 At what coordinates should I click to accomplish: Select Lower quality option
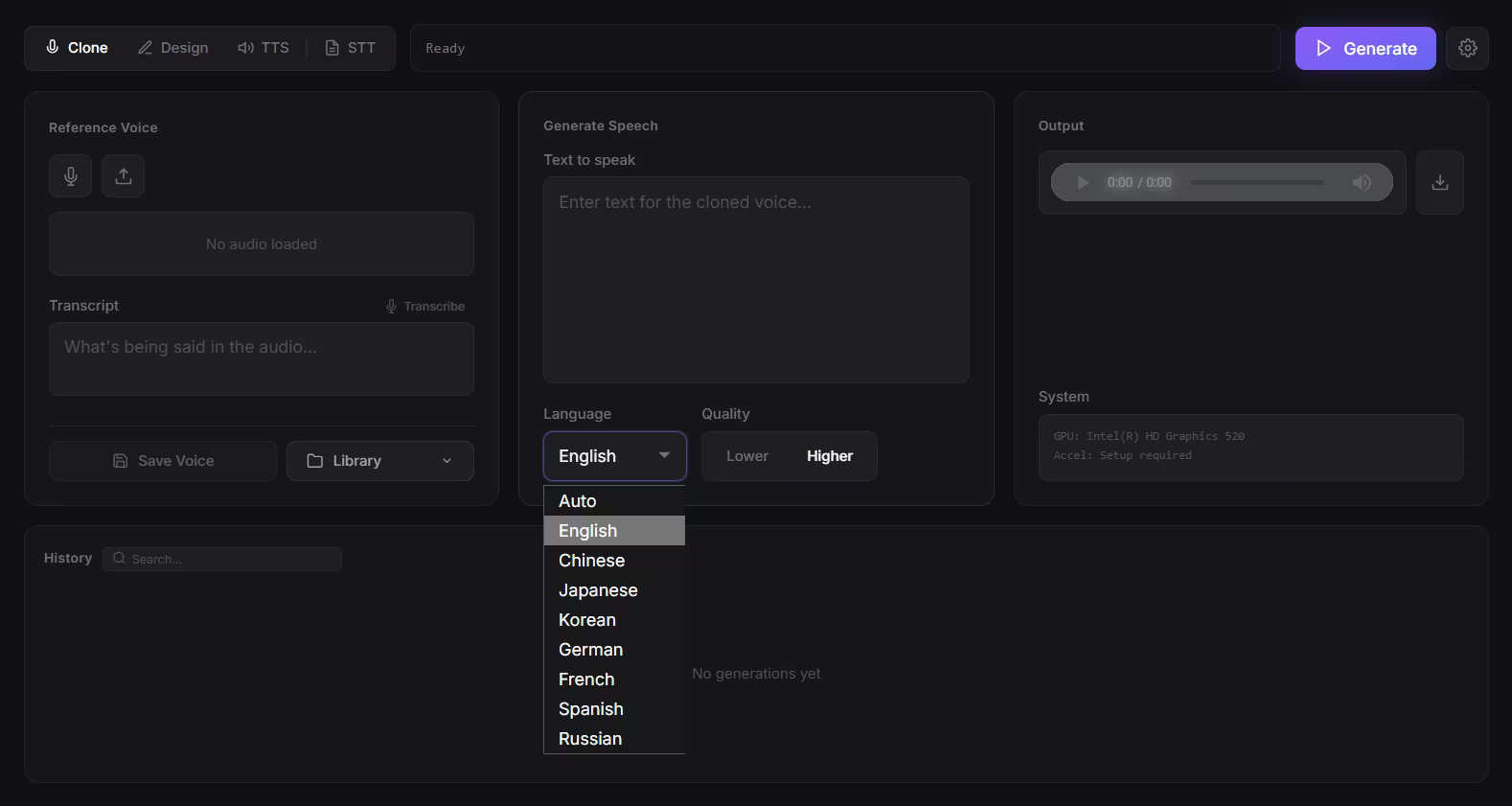tap(747, 456)
